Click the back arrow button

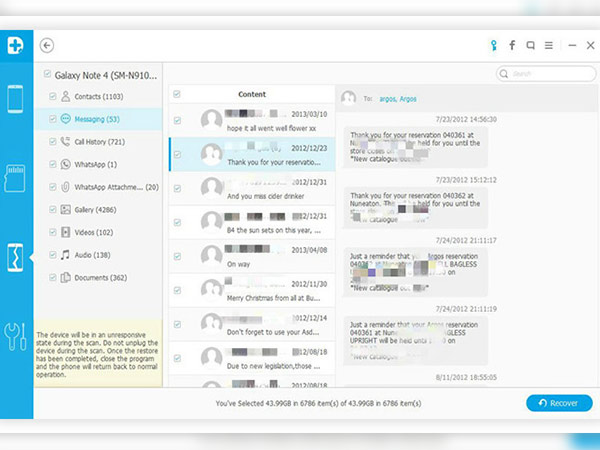coord(47,45)
